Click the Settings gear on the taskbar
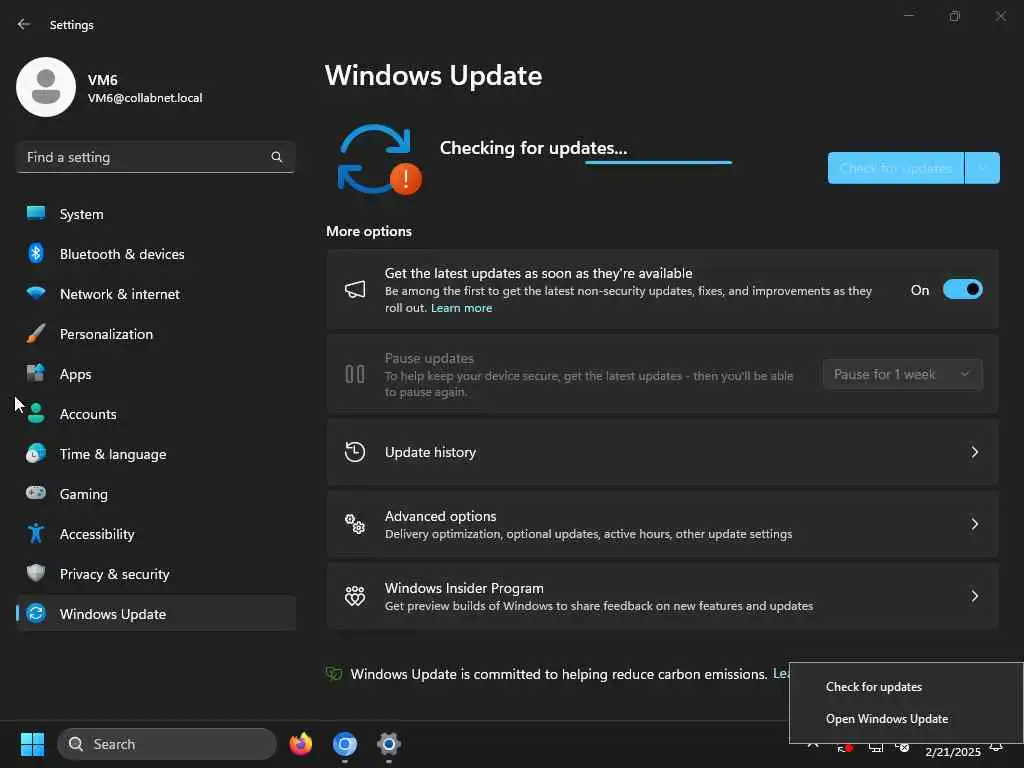Image resolution: width=1024 pixels, height=768 pixels. pos(389,744)
